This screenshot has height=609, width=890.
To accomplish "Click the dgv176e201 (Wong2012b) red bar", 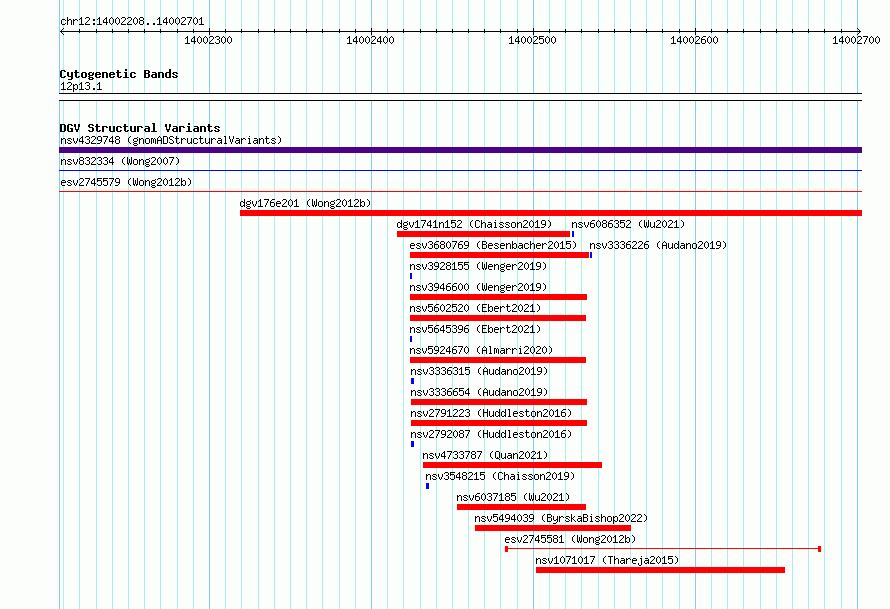I will point(551,213).
